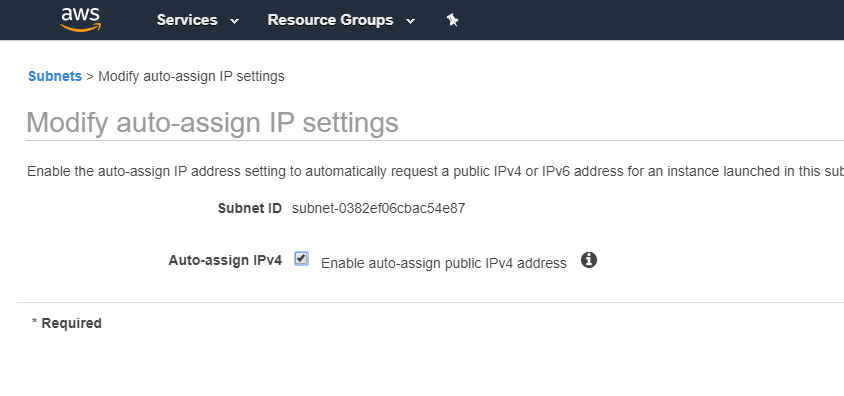This screenshot has width=844, height=396.
Task: Click the Enable auto-assign public IPv4 address text
Action: coord(444,263)
